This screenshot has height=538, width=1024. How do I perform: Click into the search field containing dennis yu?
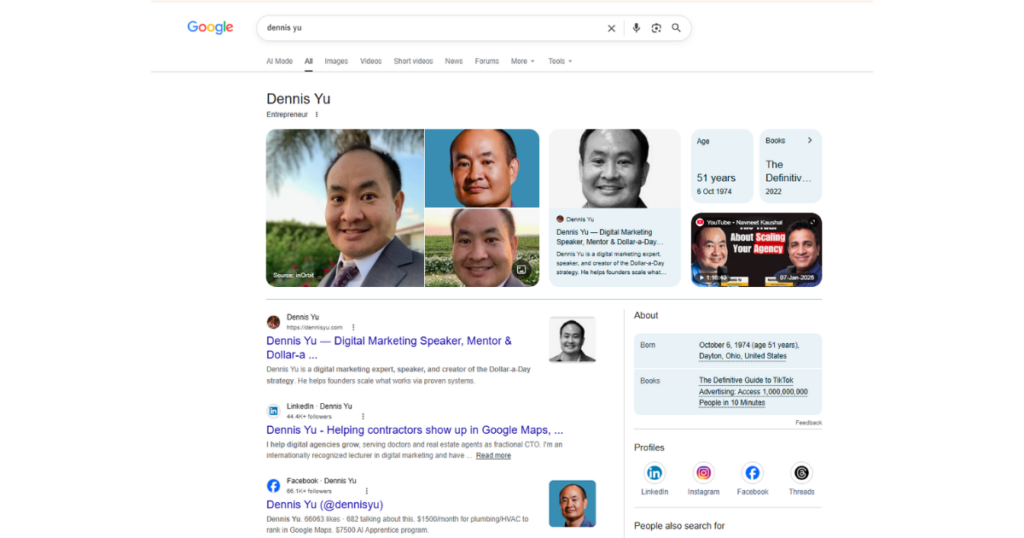click(x=431, y=28)
